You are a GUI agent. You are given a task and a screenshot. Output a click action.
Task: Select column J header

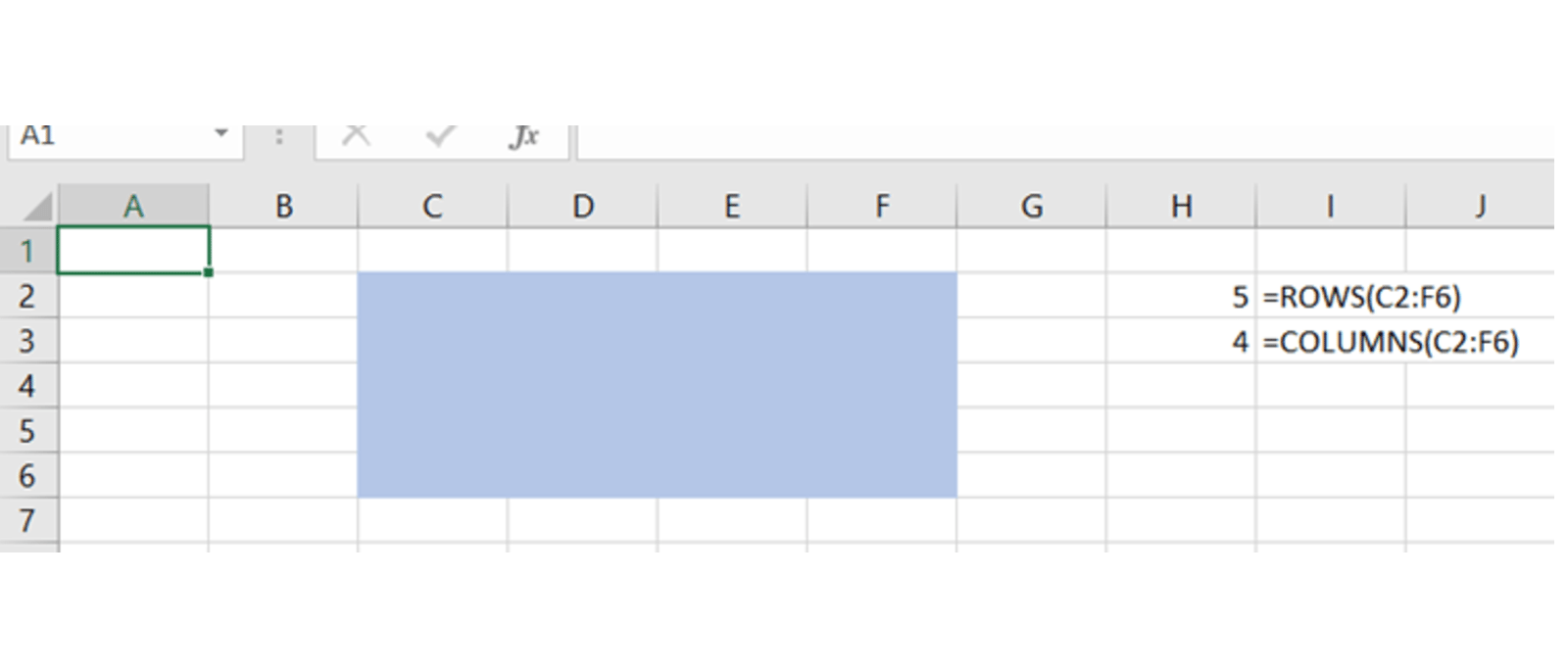pos(1479,207)
